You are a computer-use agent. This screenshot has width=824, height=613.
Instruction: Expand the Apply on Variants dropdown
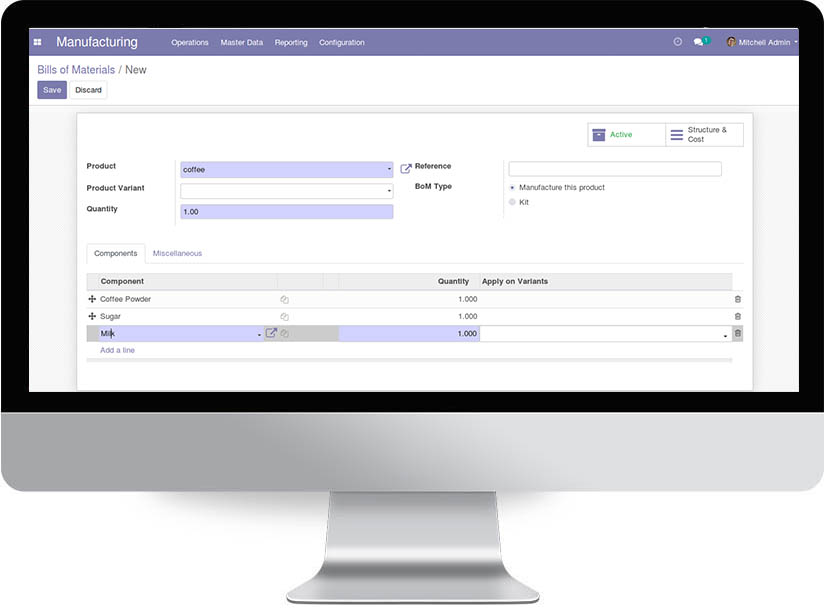(x=725, y=335)
